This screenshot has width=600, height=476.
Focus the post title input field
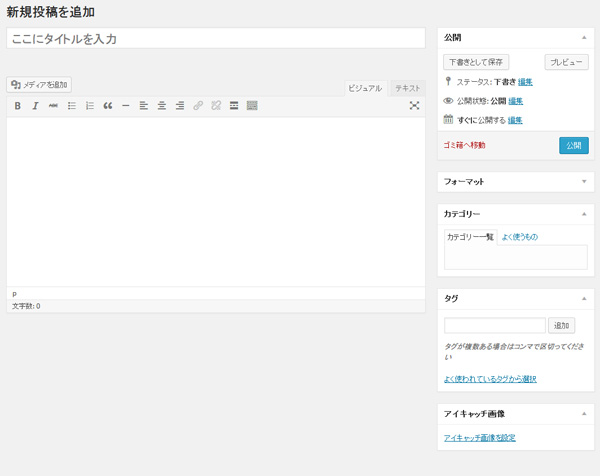(x=215, y=39)
